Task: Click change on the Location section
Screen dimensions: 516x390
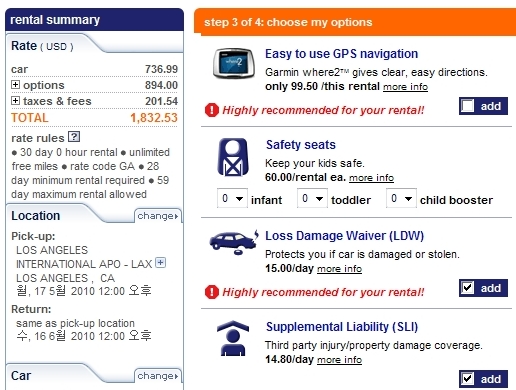Action: click(x=158, y=216)
